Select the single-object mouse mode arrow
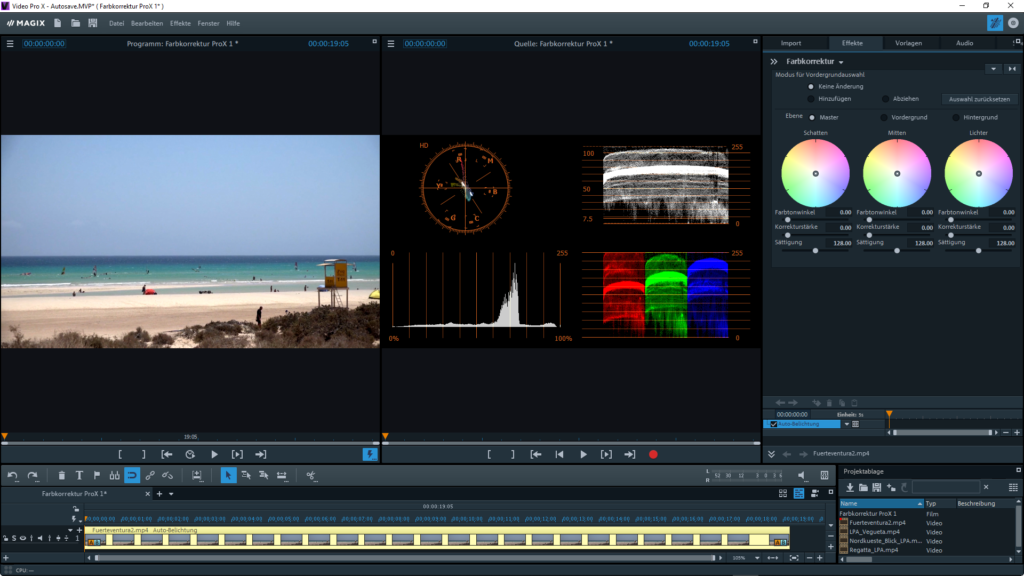Viewport: 1024px width, 576px height. (x=227, y=475)
